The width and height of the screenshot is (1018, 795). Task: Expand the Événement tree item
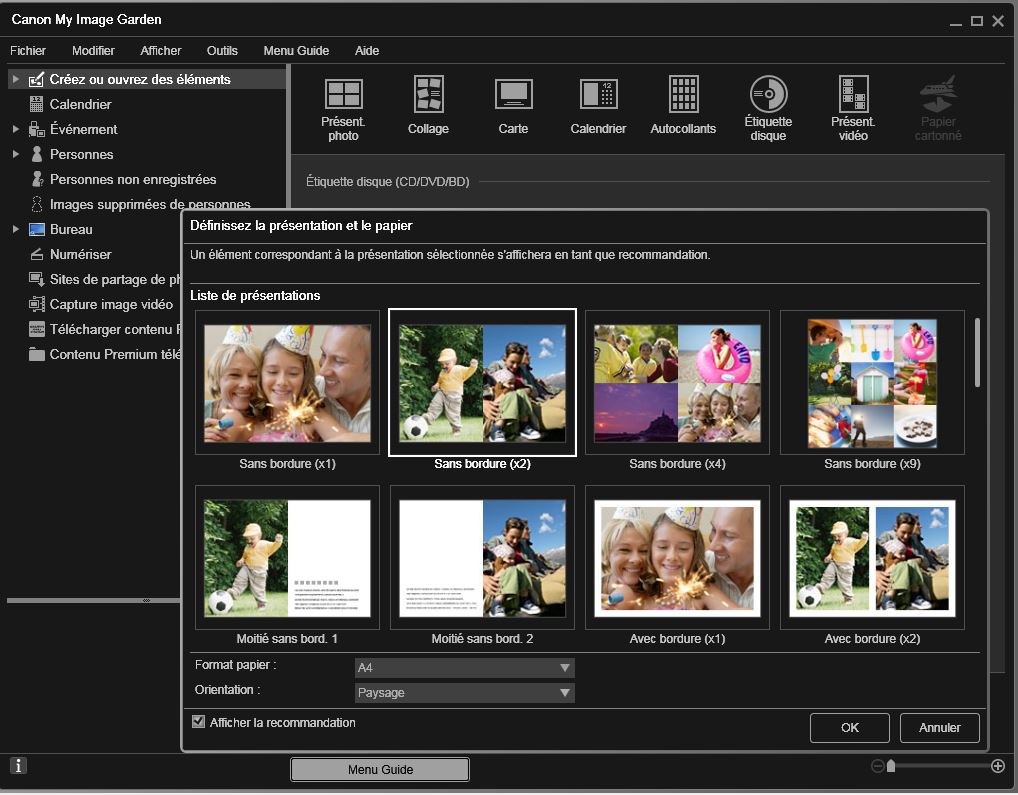point(16,129)
